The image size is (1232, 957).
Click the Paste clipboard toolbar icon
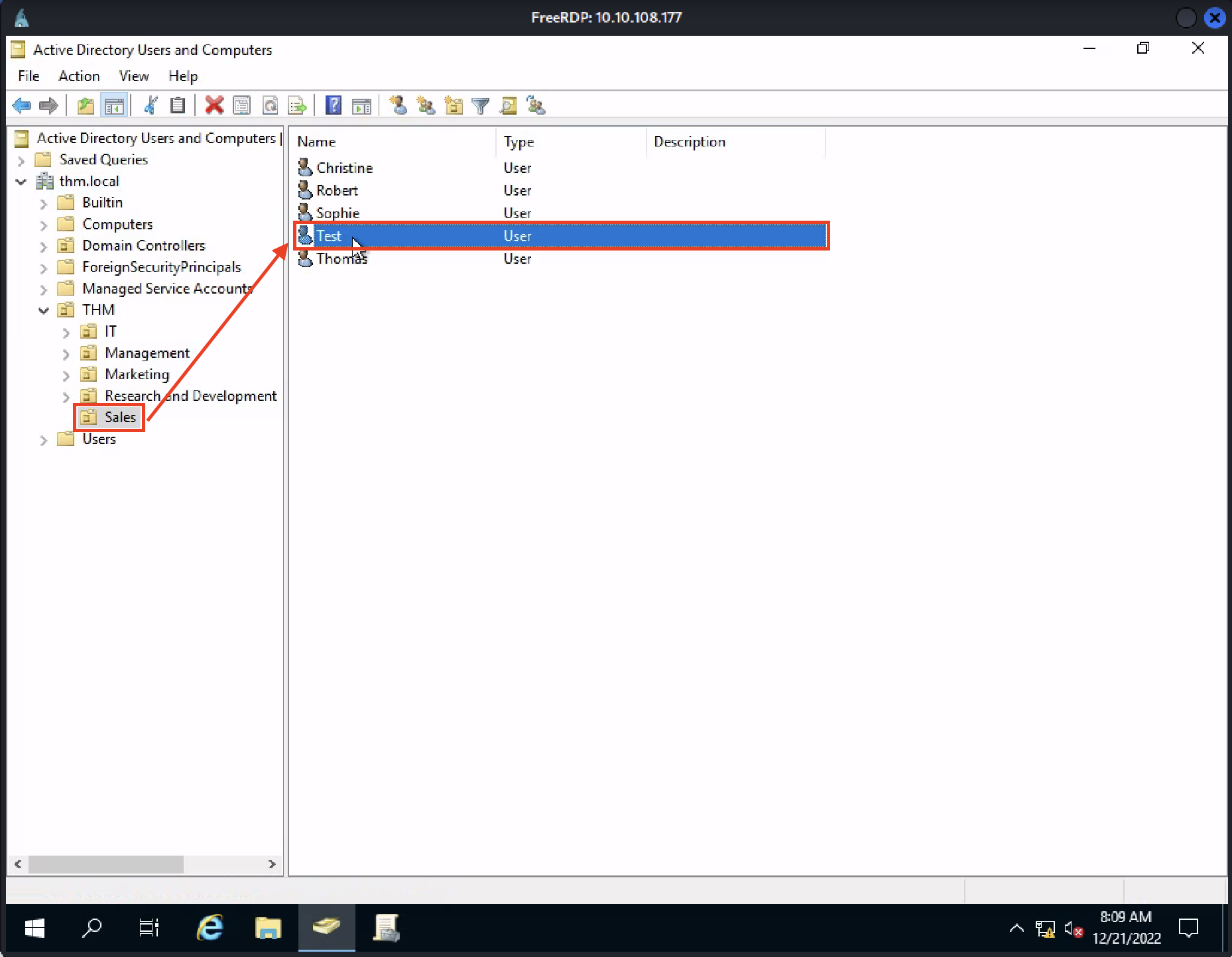[x=178, y=105]
